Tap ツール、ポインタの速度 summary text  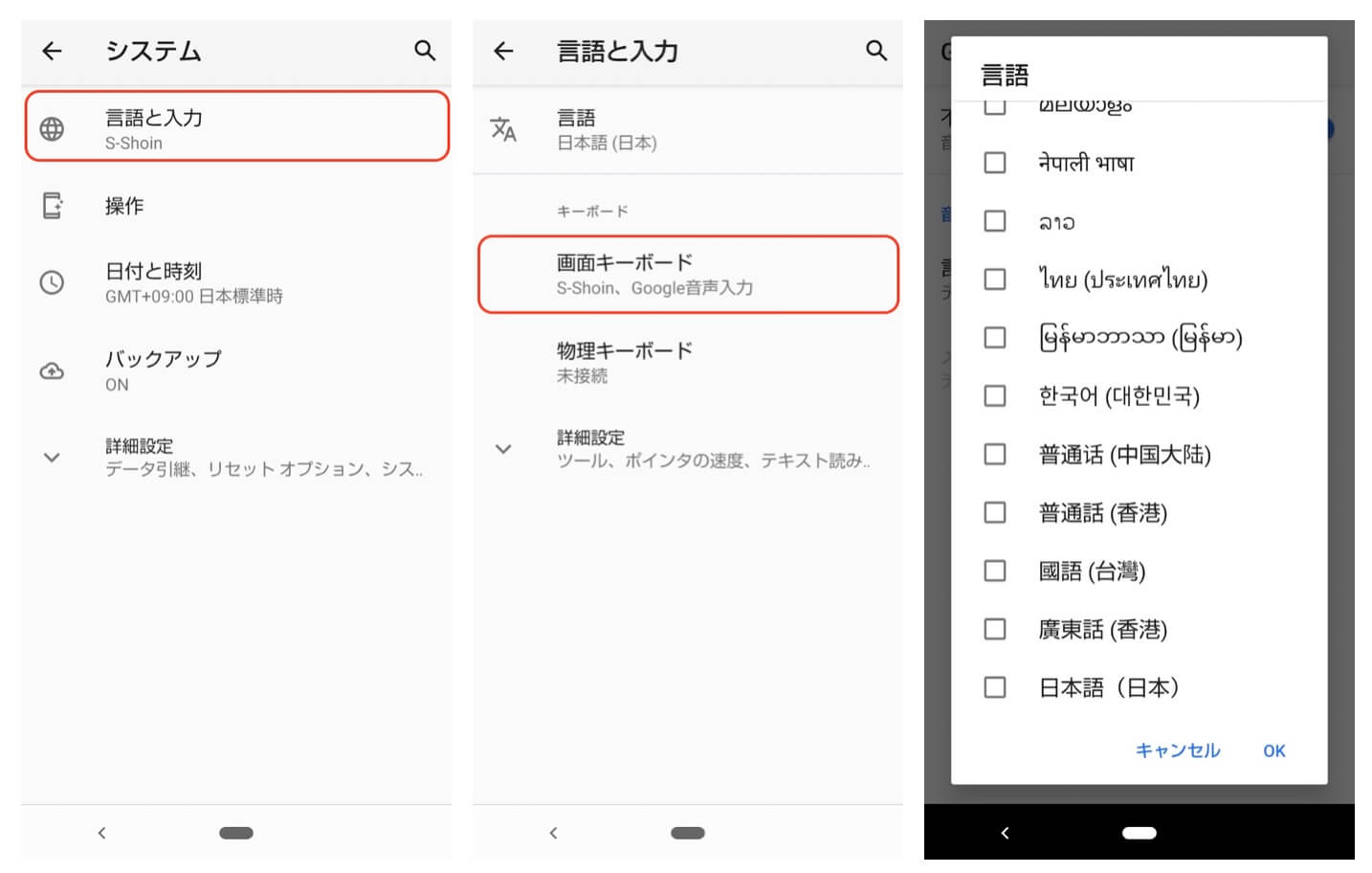point(714,460)
